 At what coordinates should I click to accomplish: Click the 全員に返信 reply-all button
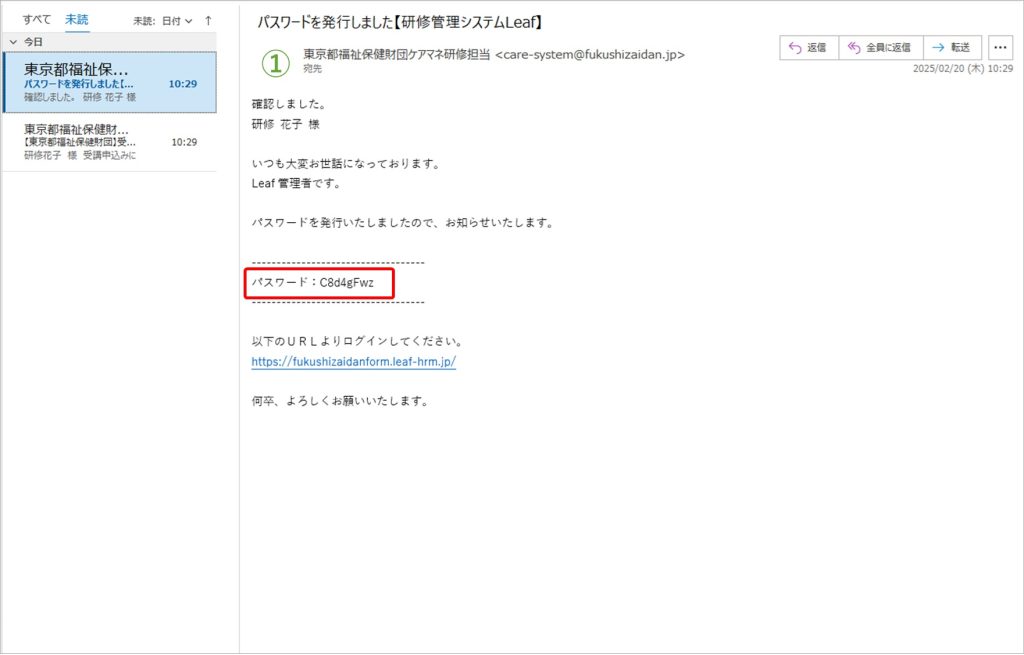coord(880,48)
